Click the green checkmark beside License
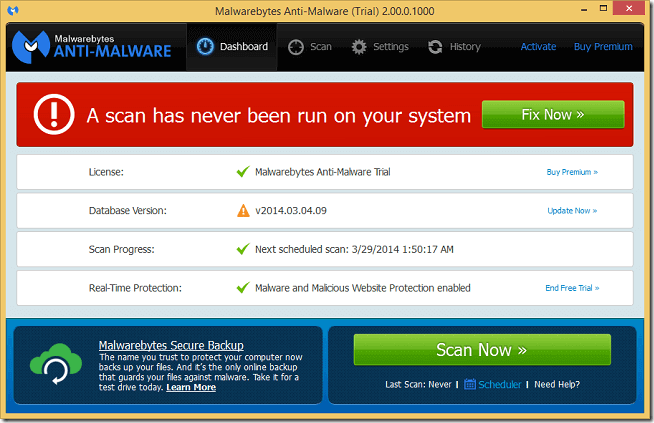Viewport: 654px width, 423px height. [243, 171]
